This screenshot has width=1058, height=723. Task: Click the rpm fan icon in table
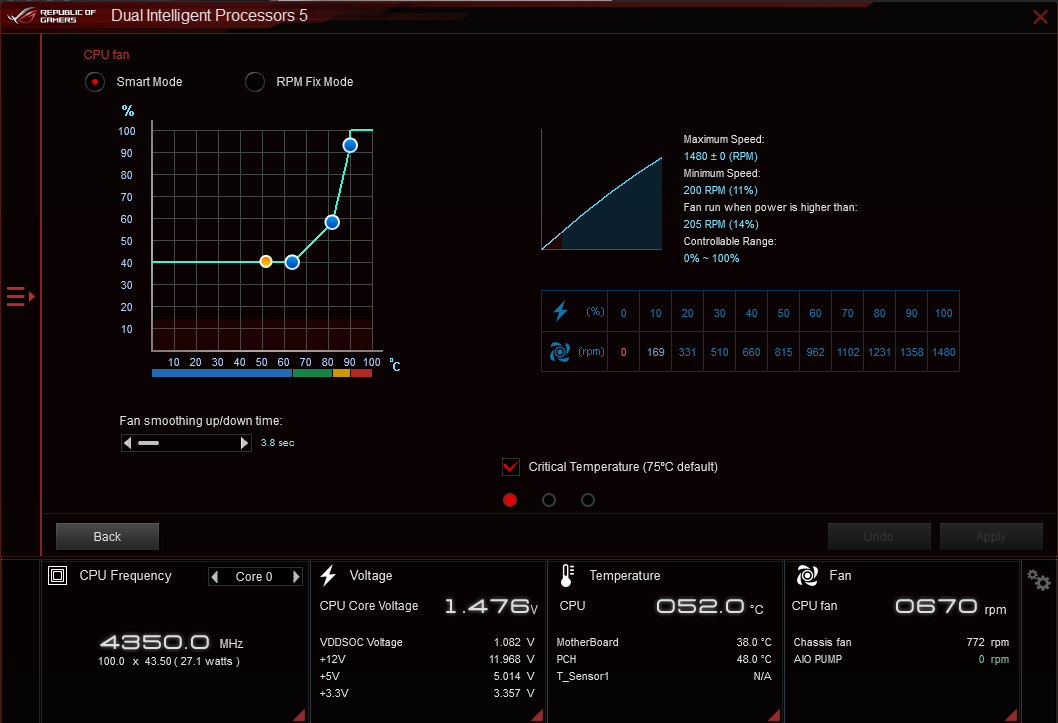click(559, 351)
